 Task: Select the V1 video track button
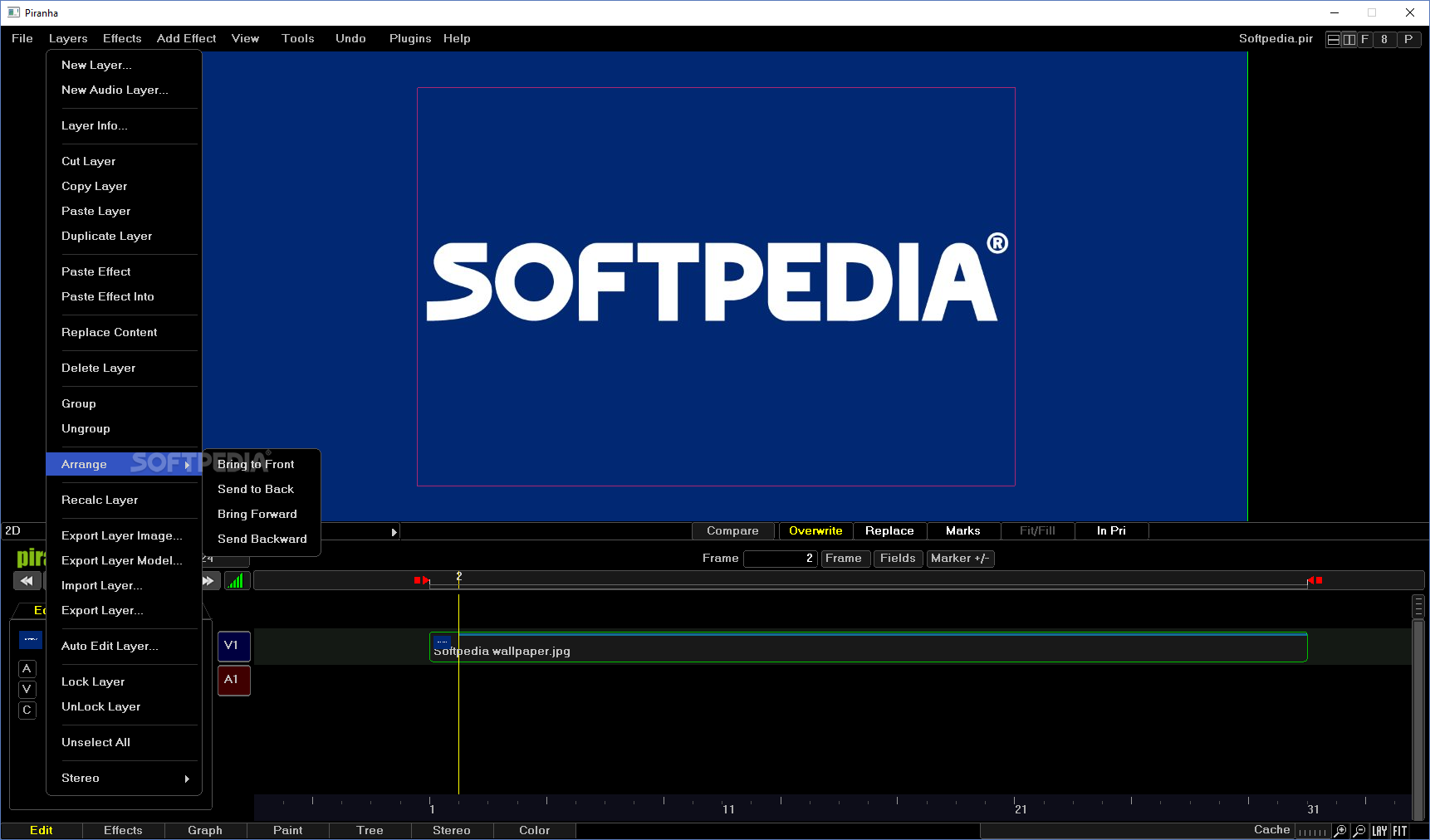[x=234, y=646]
